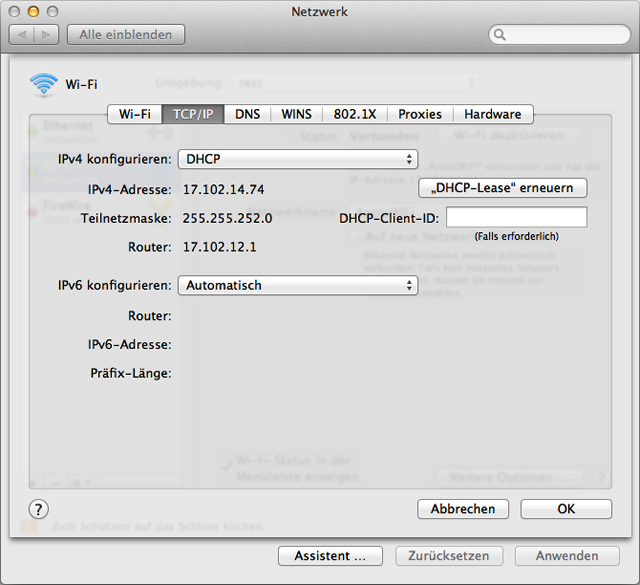Click the Assistent … button

(x=330, y=556)
